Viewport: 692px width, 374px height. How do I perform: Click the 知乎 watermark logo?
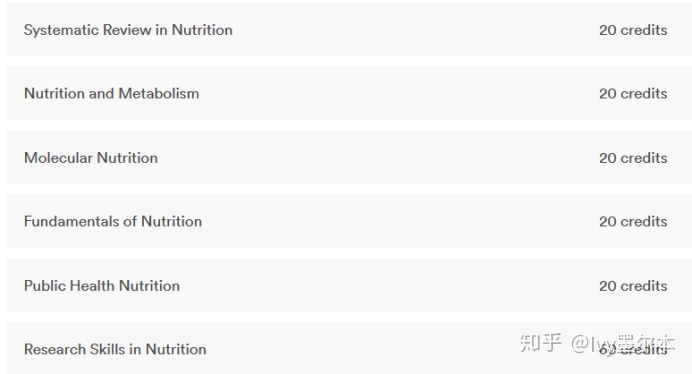(541, 343)
